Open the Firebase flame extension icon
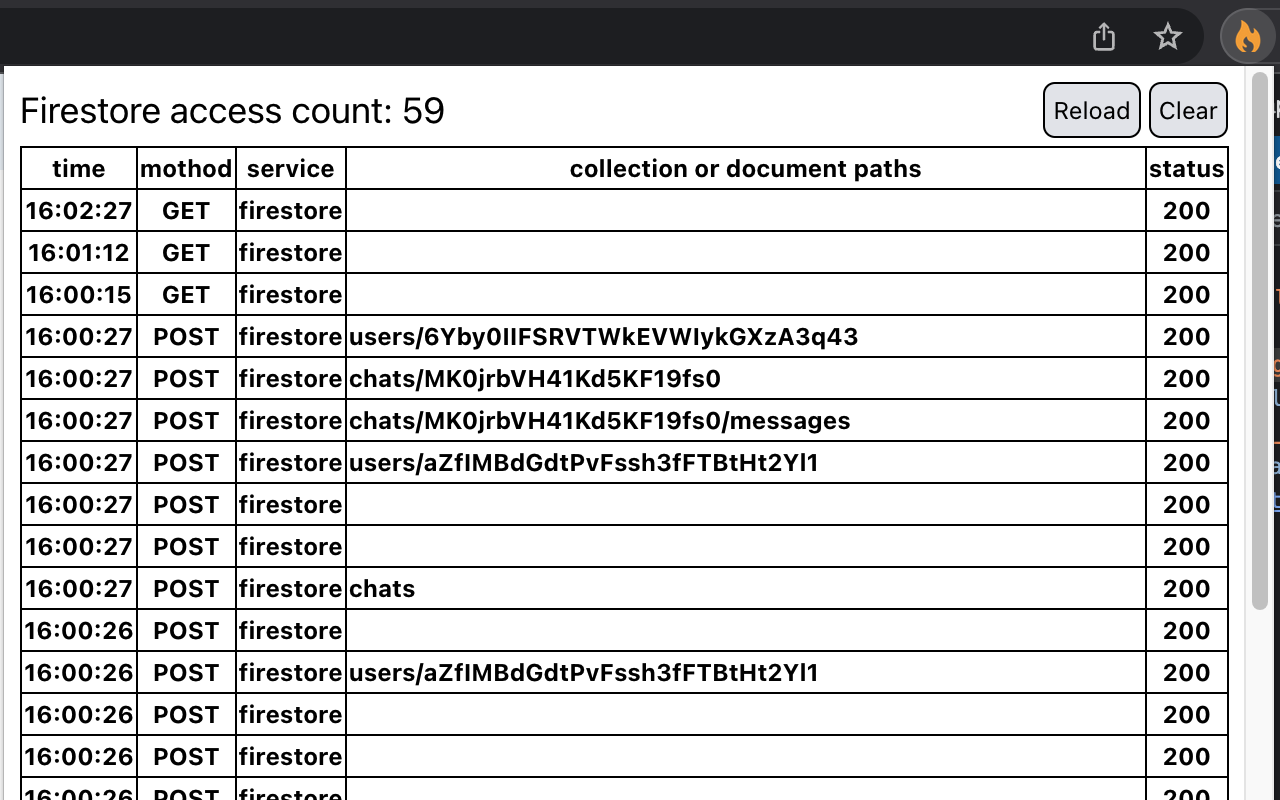Image resolution: width=1280 pixels, height=800 pixels. pyautogui.click(x=1246, y=36)
